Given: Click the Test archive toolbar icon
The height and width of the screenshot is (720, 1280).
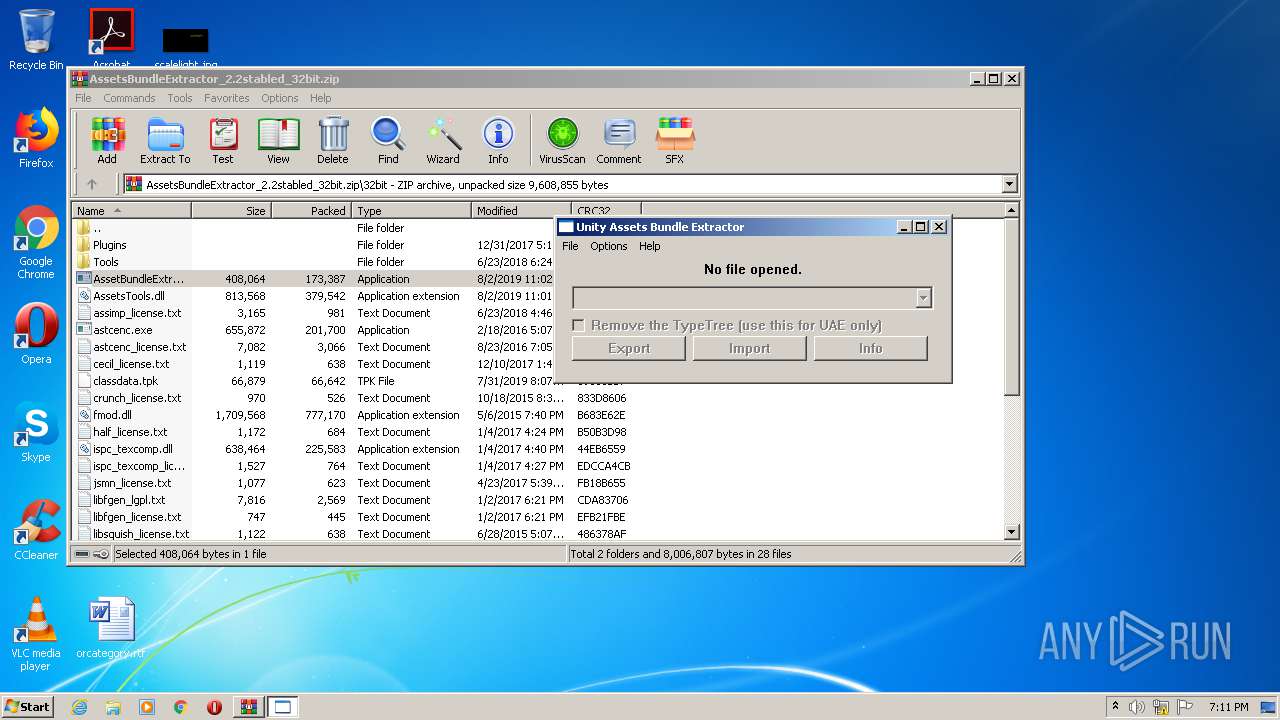Looking at the screenshot, I should (223, 141).
